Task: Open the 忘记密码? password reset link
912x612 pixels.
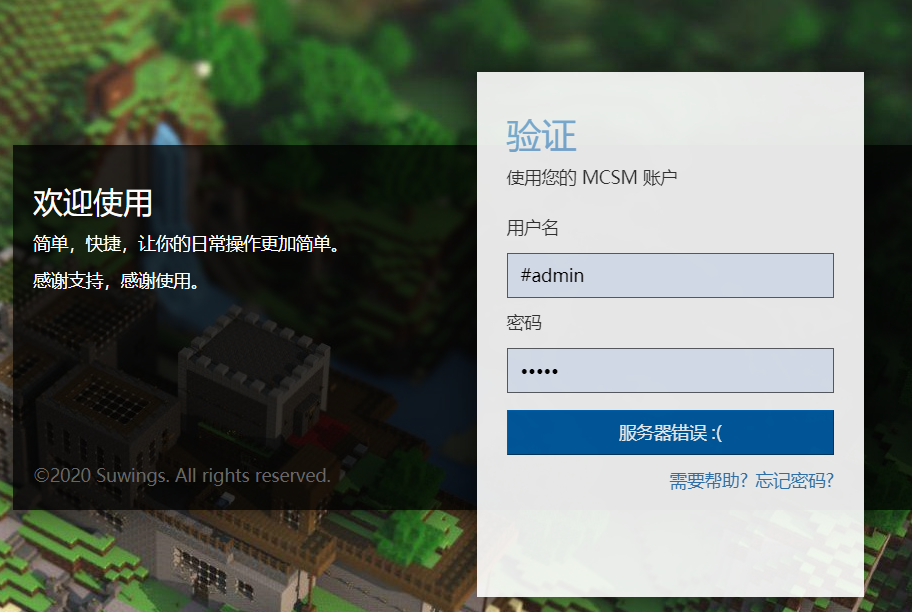Action: click(795, 481)
